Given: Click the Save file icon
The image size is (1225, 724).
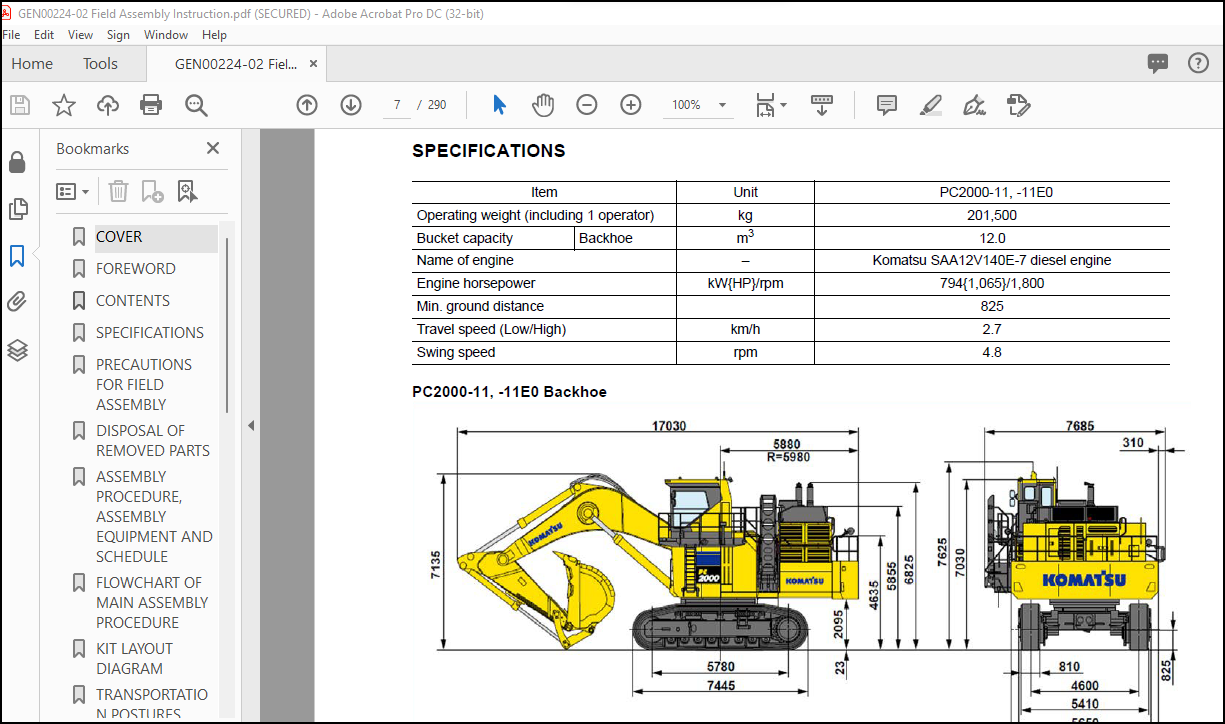Looking at the screenshot, I should [x=20, y=105].
